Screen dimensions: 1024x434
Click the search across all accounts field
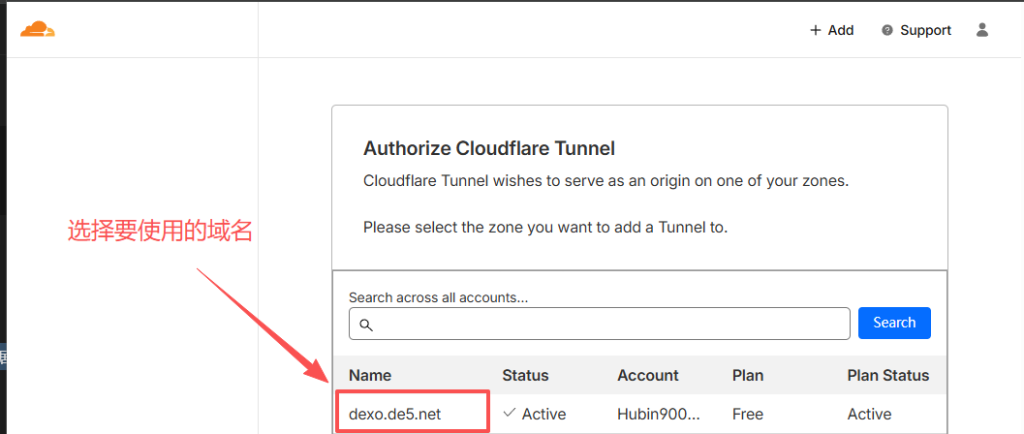[x=599, y=324]
